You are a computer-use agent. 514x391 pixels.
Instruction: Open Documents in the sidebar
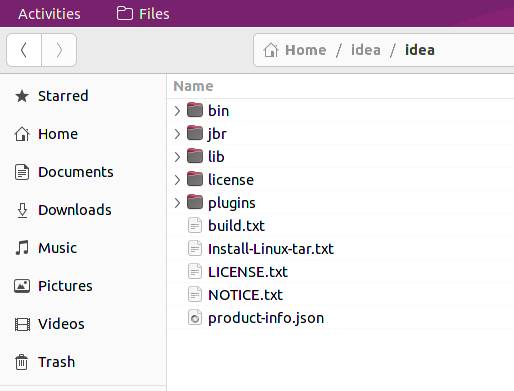83,172
